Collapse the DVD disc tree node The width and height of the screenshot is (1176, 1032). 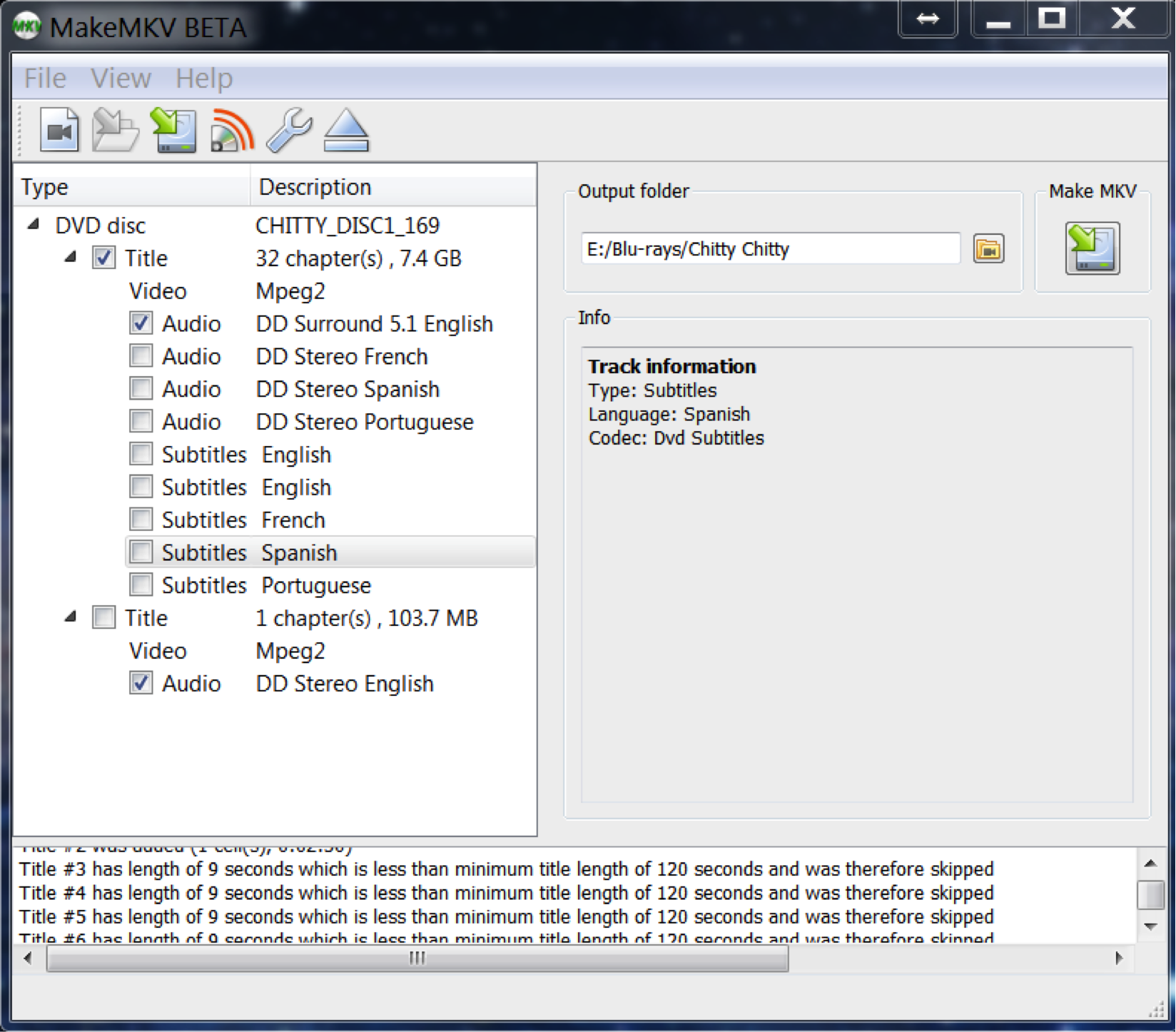coord(33,224)
